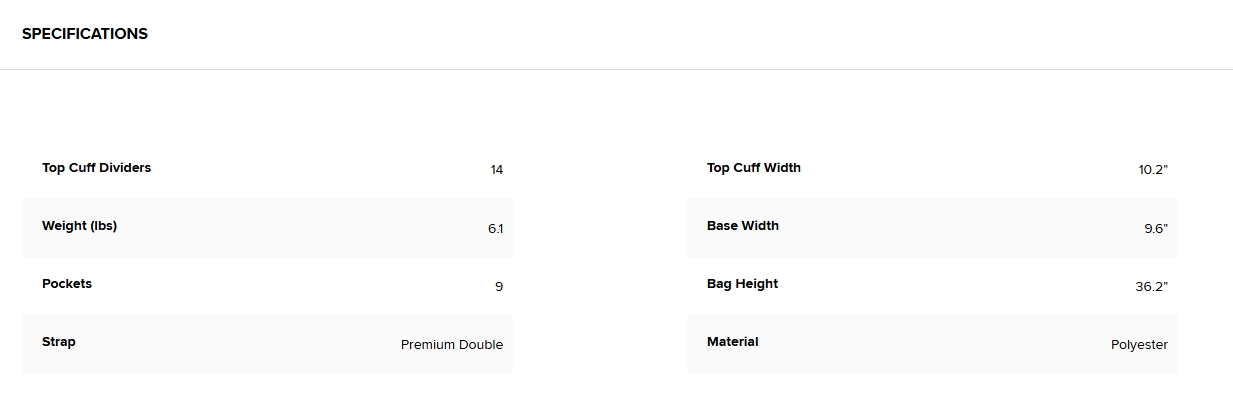
Task: Select the Bag Height label
Action: (x=742, y=284)
